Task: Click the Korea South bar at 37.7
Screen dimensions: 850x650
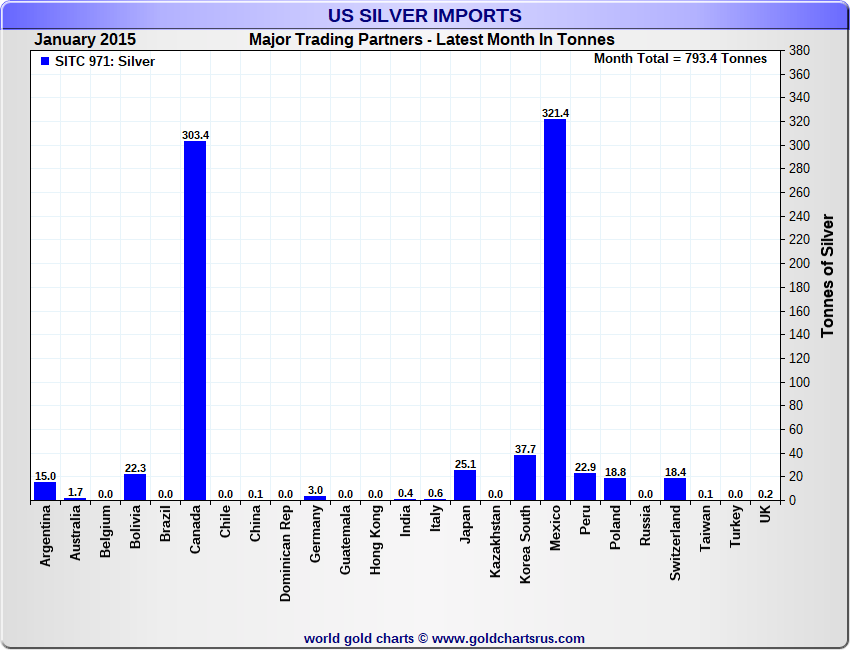Action: (x=525, y=478)
